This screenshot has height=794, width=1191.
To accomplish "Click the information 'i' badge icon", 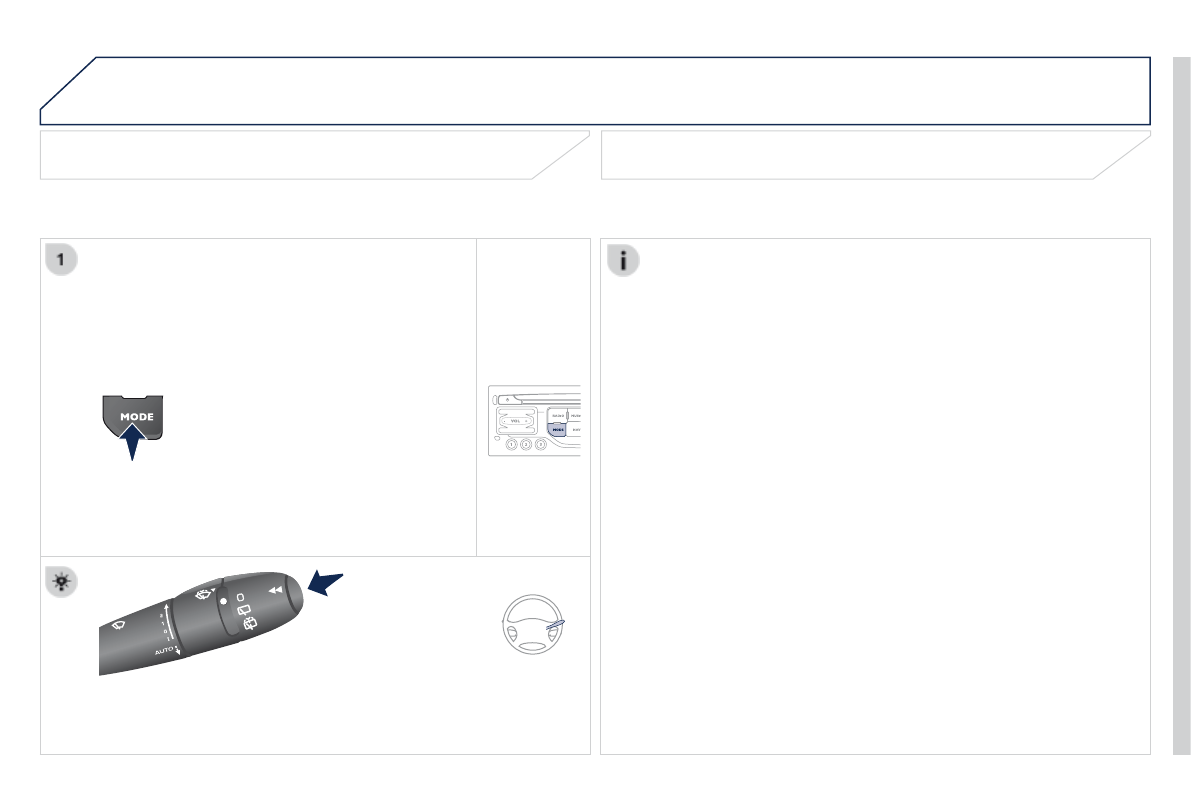I will pyautogui.click(x=623, y=261).
